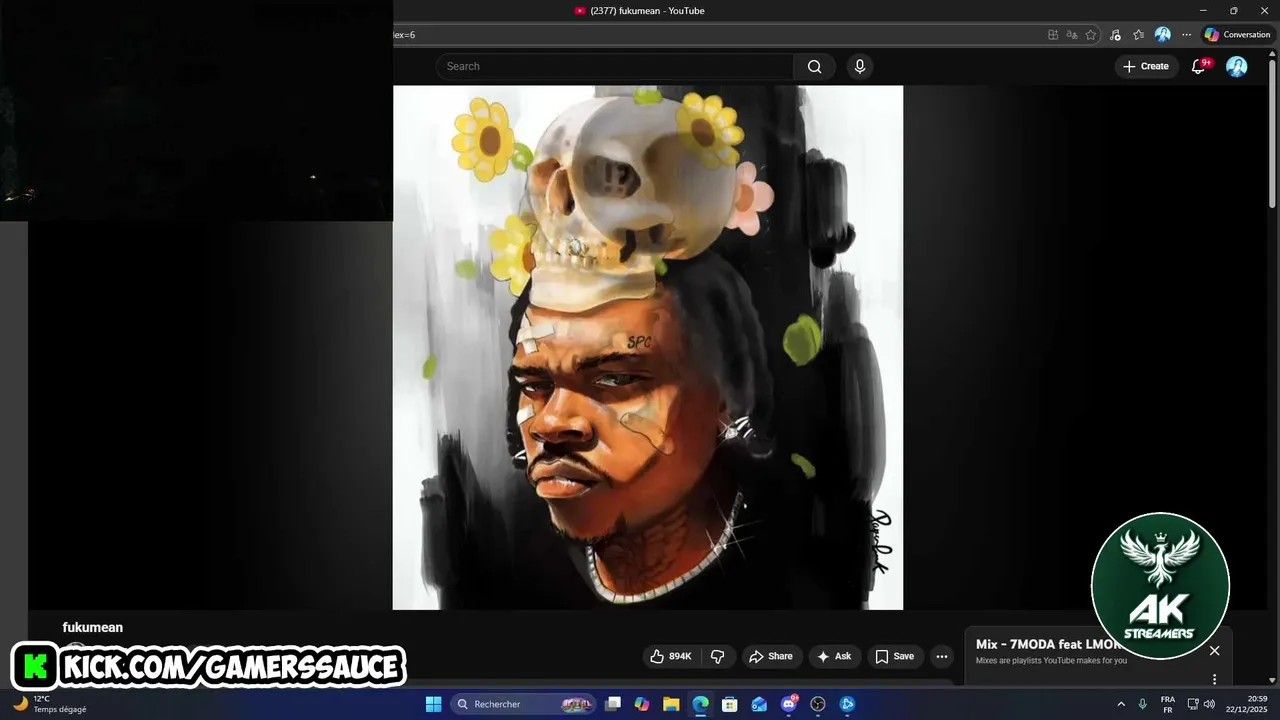Open Edge media control icon
Viewport: 1280px width, 720px height.
[1115, 34]
